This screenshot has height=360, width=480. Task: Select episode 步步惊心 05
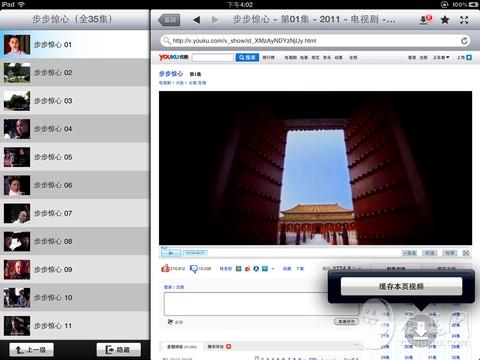75,157
